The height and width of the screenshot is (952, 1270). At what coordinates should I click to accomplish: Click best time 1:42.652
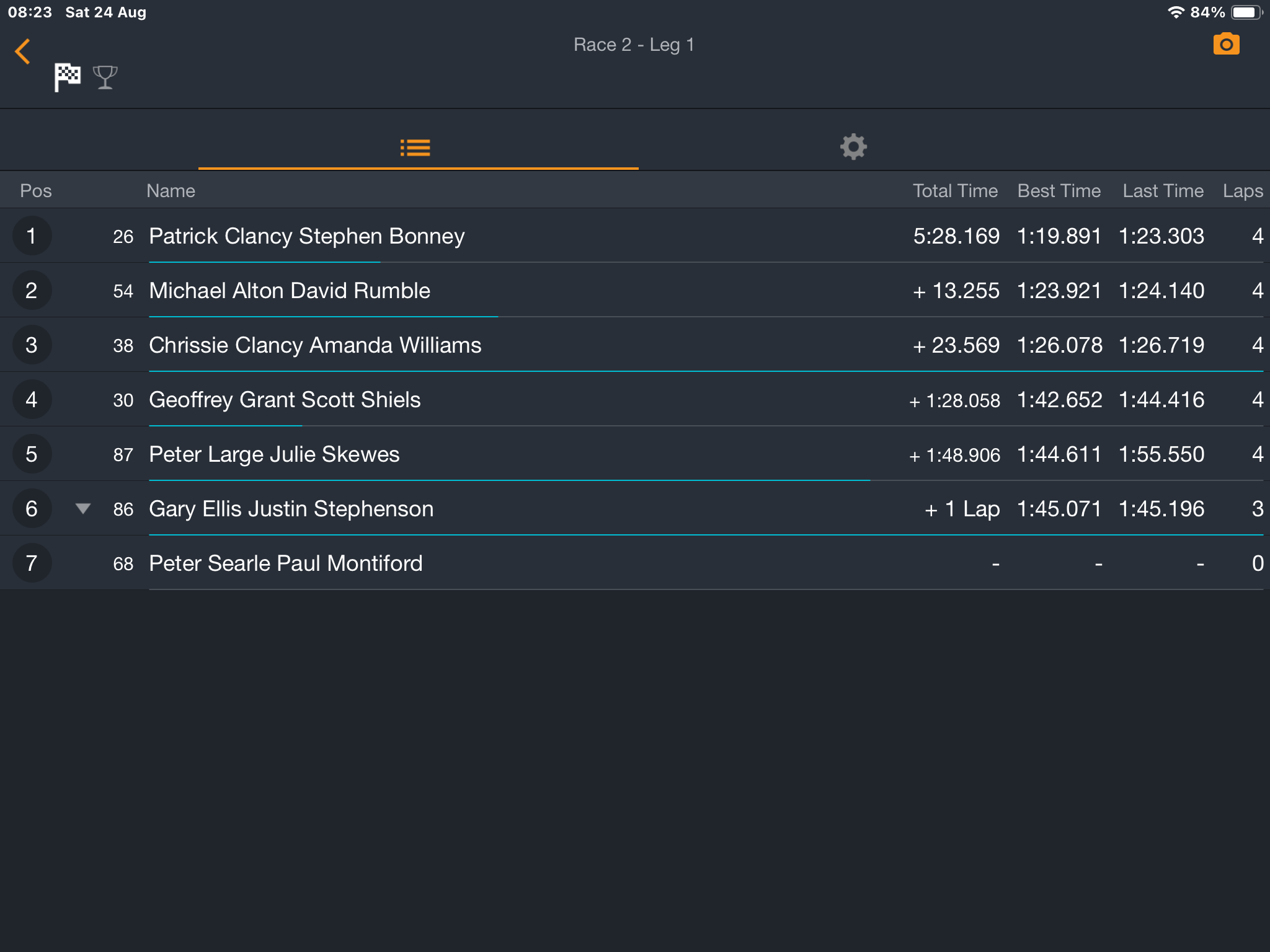coord(1060,400)
